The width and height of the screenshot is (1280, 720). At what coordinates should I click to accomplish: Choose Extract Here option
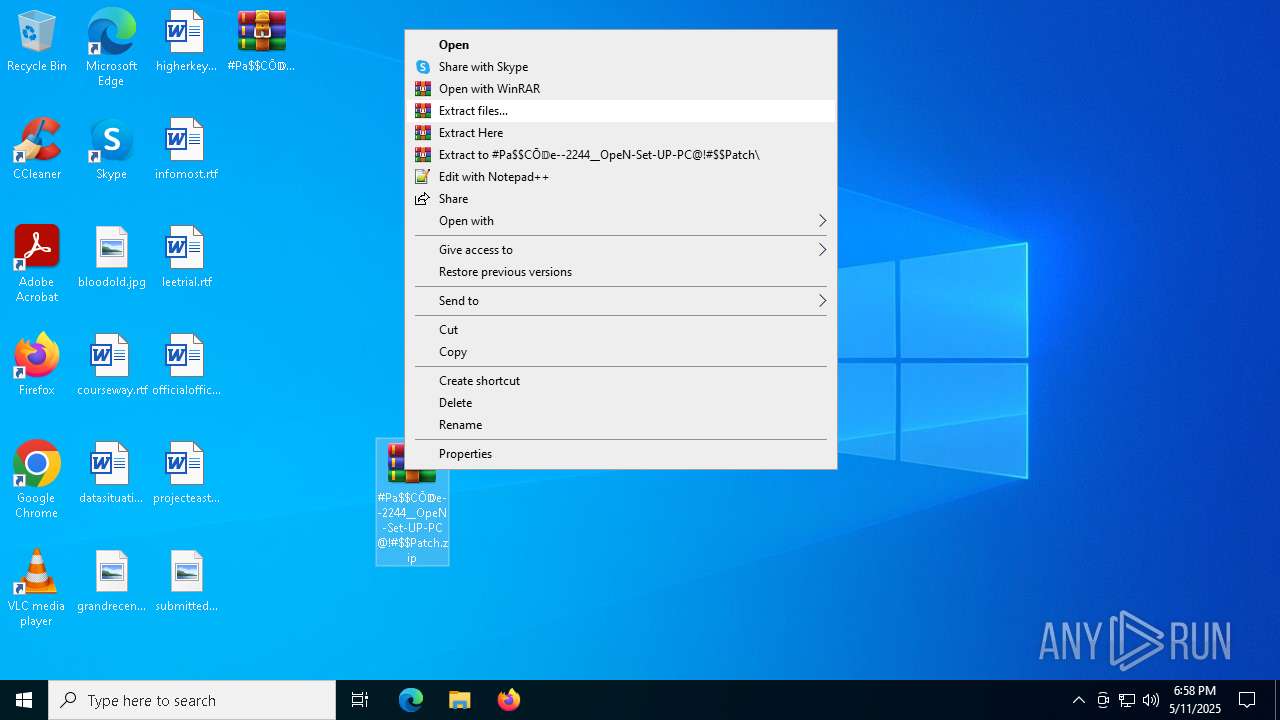click(620, 133)
